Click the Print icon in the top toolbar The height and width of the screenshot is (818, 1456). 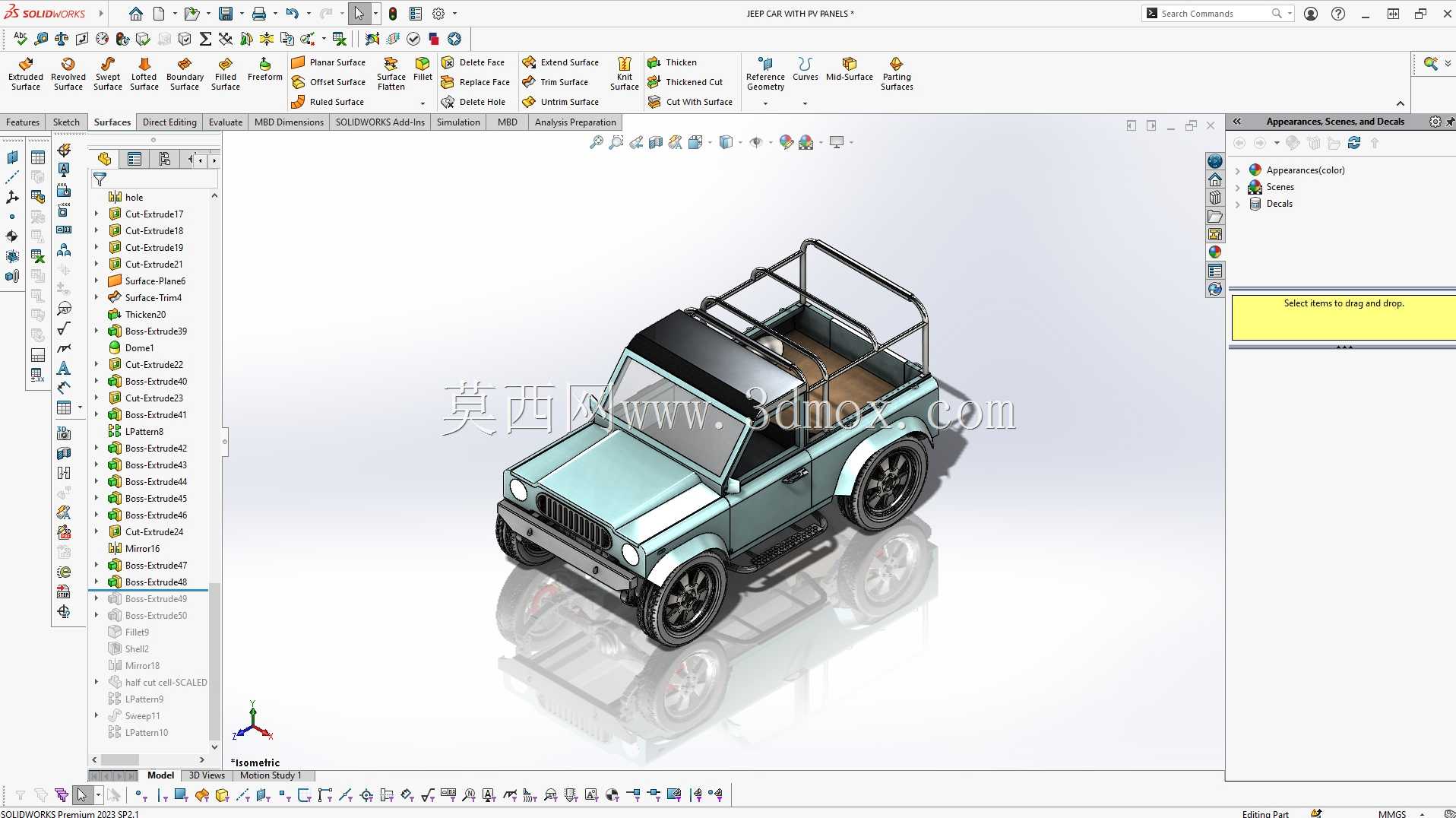(259, 14)
